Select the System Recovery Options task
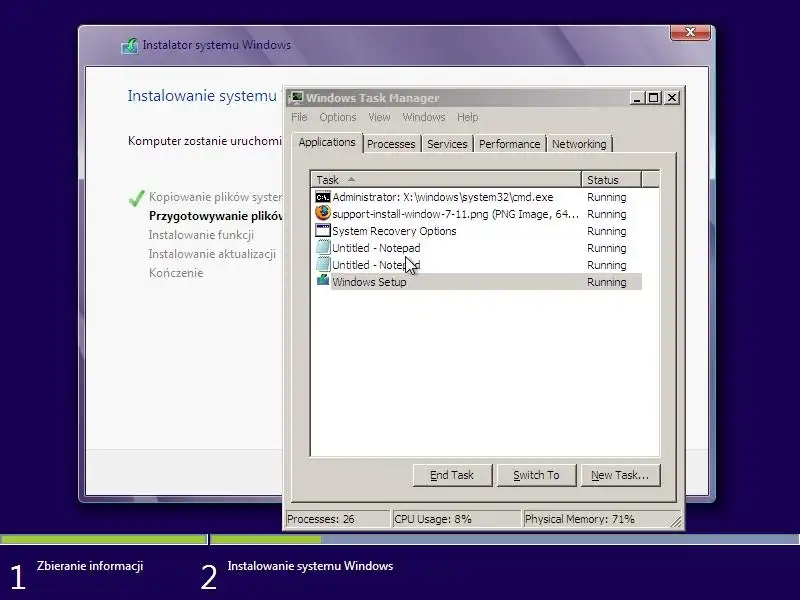This screenshot has width=800, height=600. [x=478, y=231]
